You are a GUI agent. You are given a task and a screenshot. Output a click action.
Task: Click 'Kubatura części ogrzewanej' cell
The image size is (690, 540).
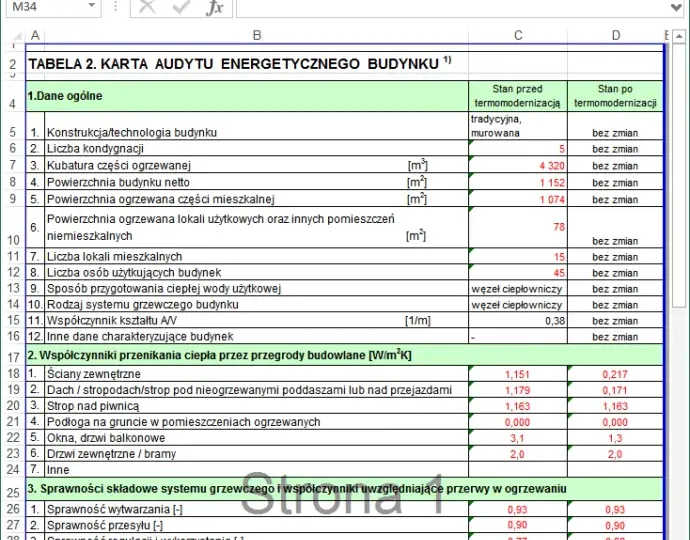pyautogui.click(x=257, y=165)
